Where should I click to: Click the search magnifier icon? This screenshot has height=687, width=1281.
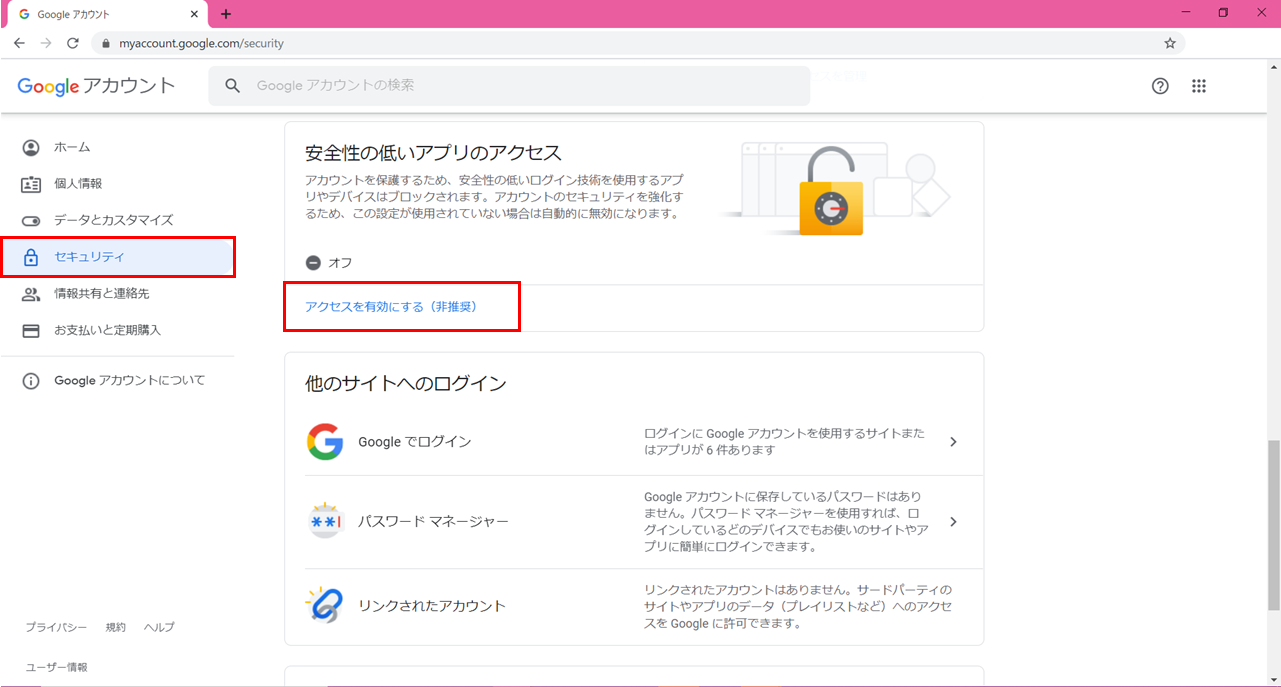[x=233, y=86]
